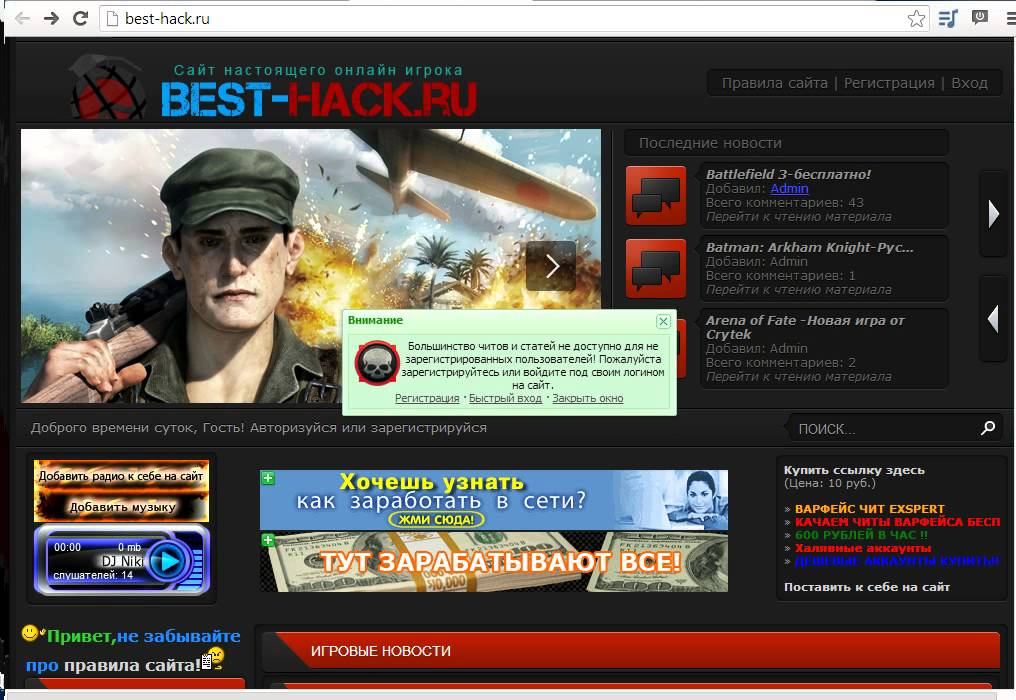Open Batman: Arkham Knight news title
The width and height of the screenshot is (1016, 700).
pos(809,248)
